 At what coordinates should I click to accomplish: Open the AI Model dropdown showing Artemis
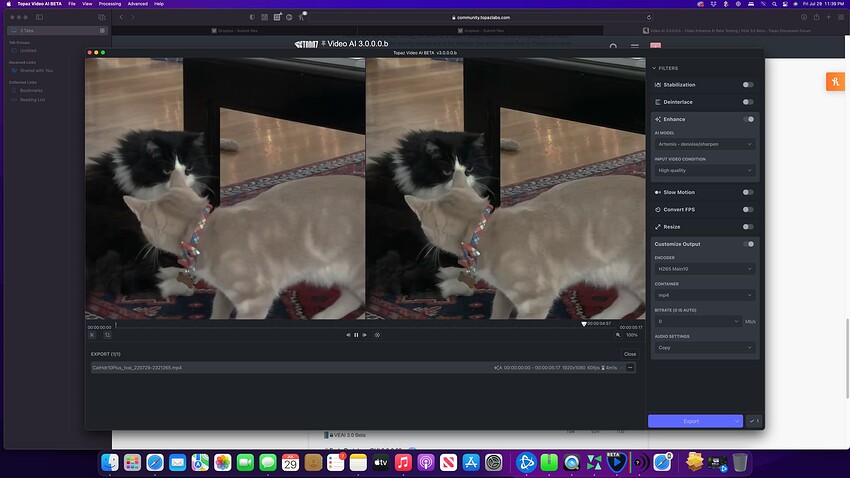[x=704, y=144]
